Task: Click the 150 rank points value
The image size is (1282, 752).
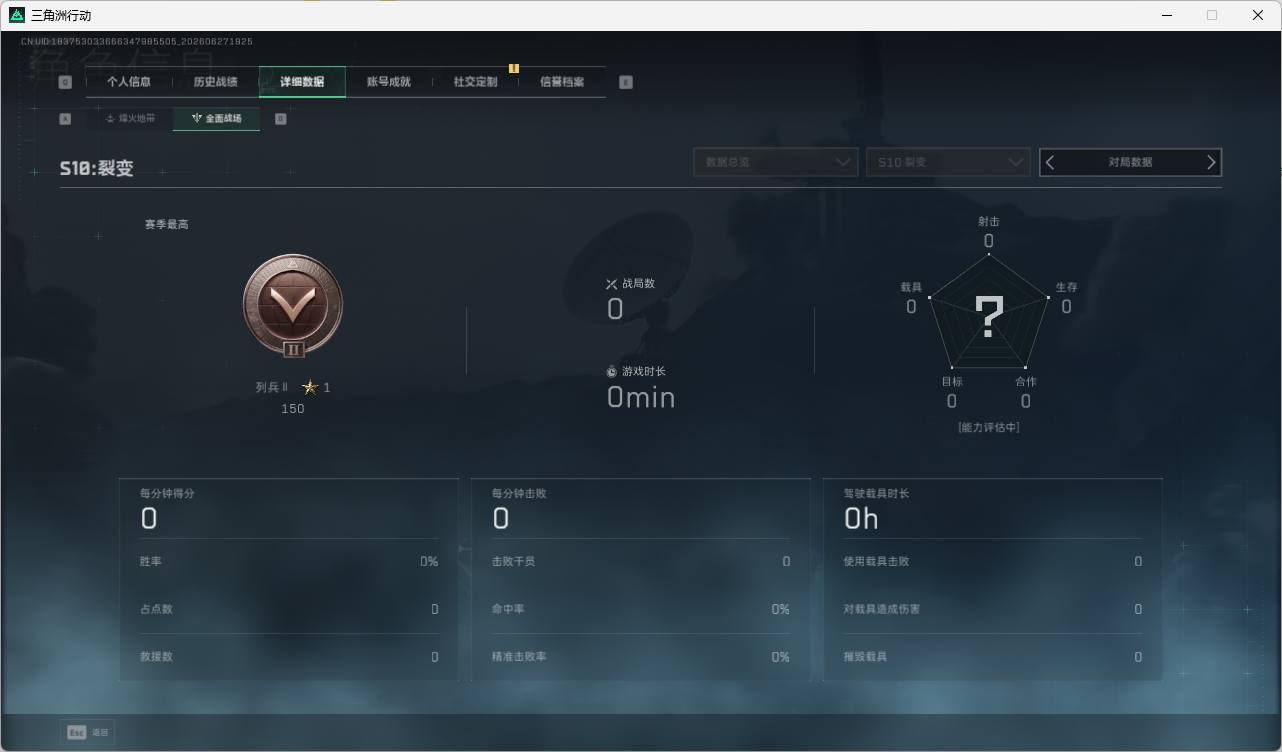Action: (x=293, y=408)
